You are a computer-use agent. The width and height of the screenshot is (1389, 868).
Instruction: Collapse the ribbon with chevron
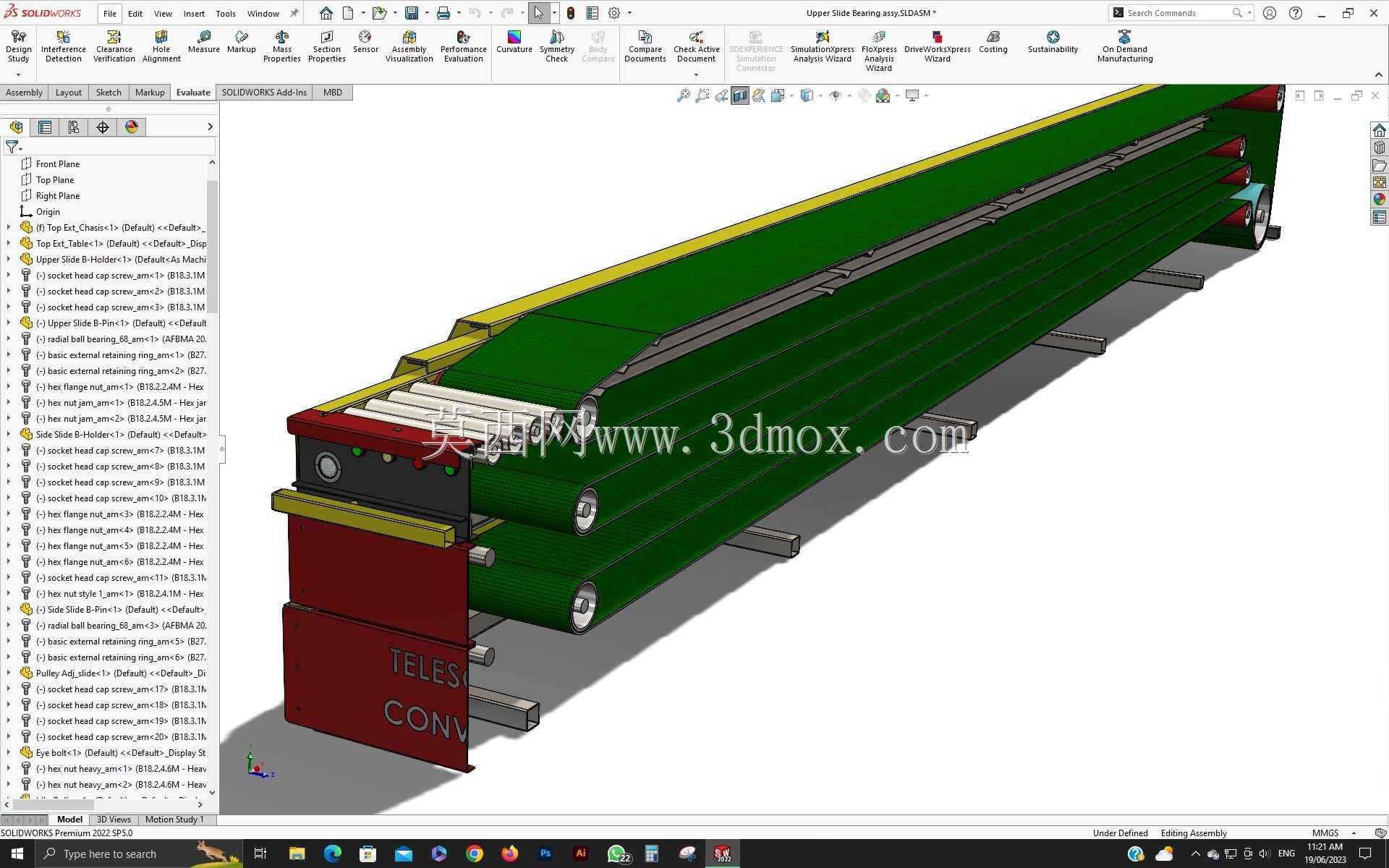[1378, 75]
